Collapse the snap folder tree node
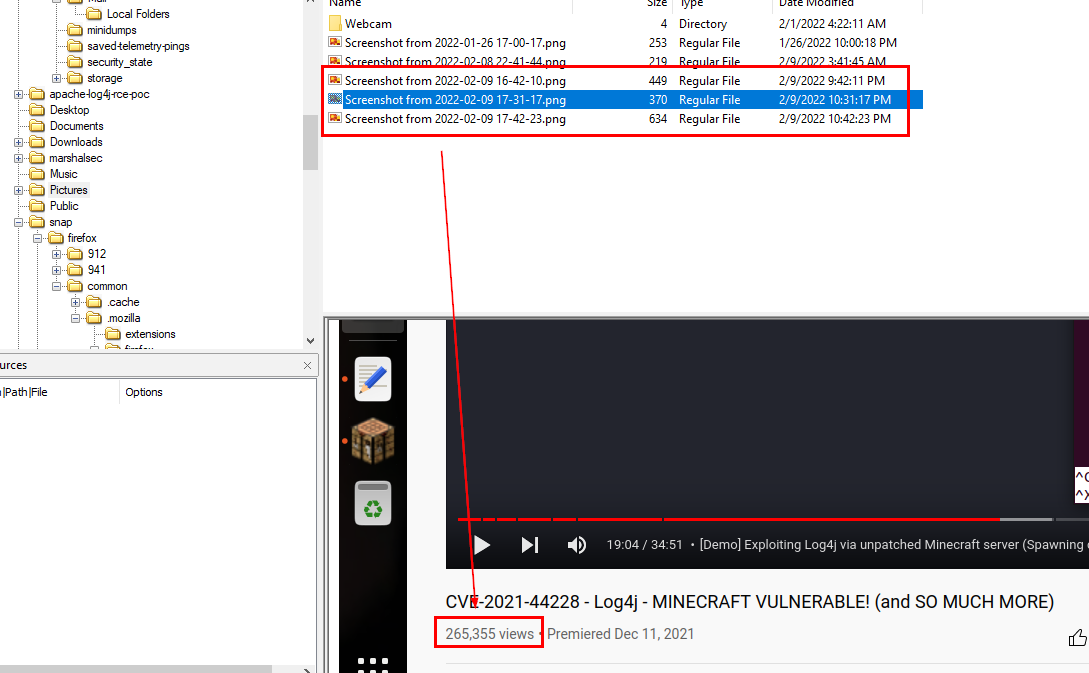This screenshot has height=673, width=1089. pyautogui.click(x=19, y=222)
